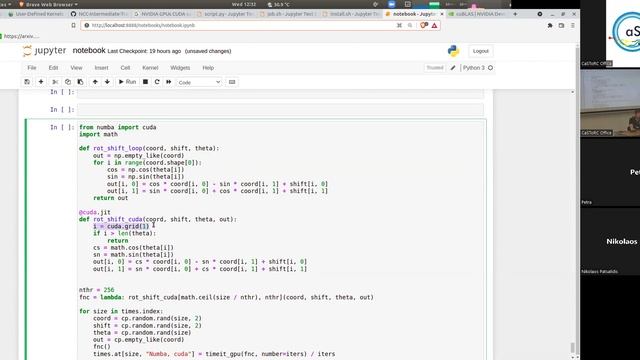Screen dimensions: 640x360
Task: Run the selected cell
Action: (x=127, y=82)
